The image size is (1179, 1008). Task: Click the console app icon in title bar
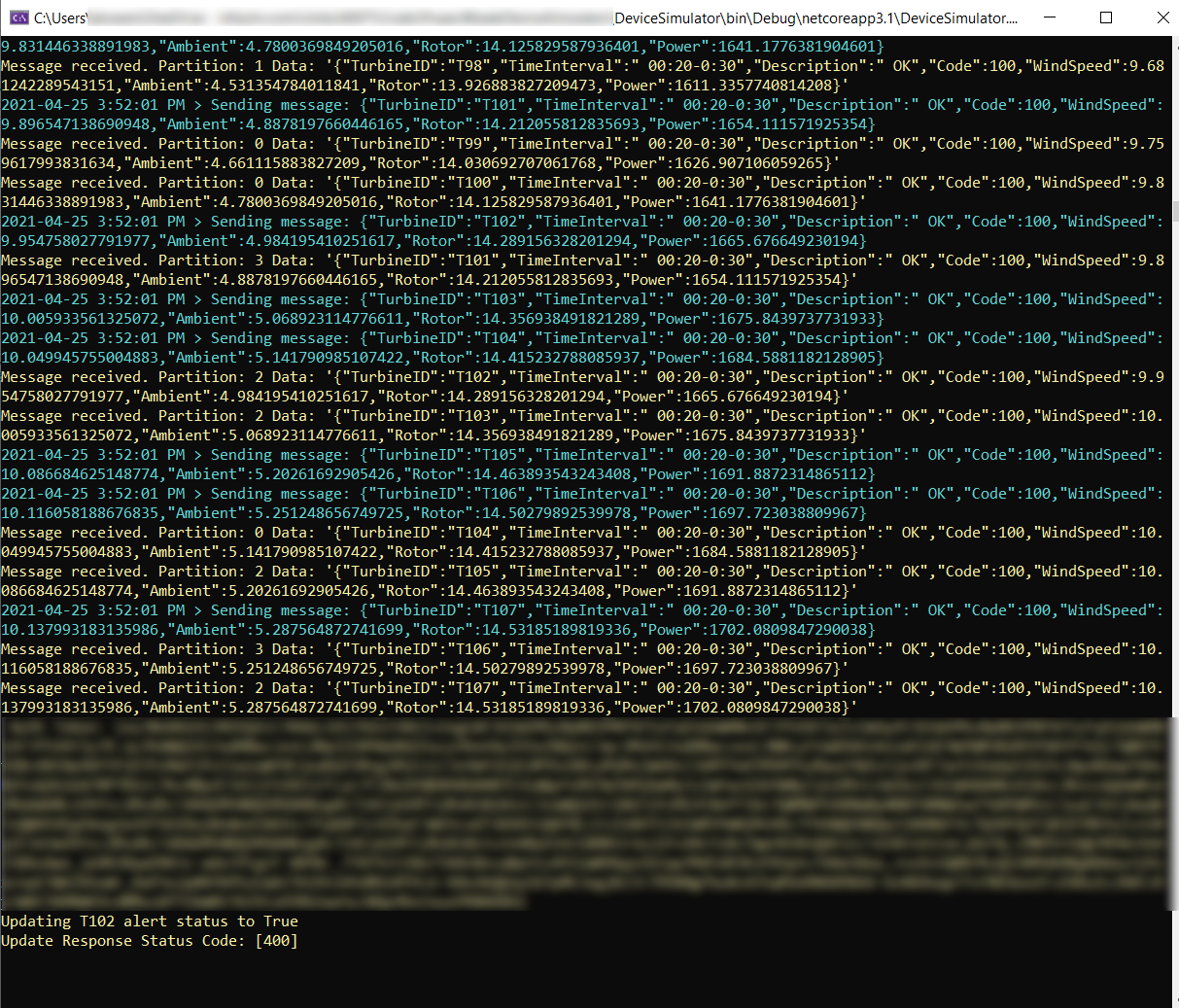click(x=18, y=17)
